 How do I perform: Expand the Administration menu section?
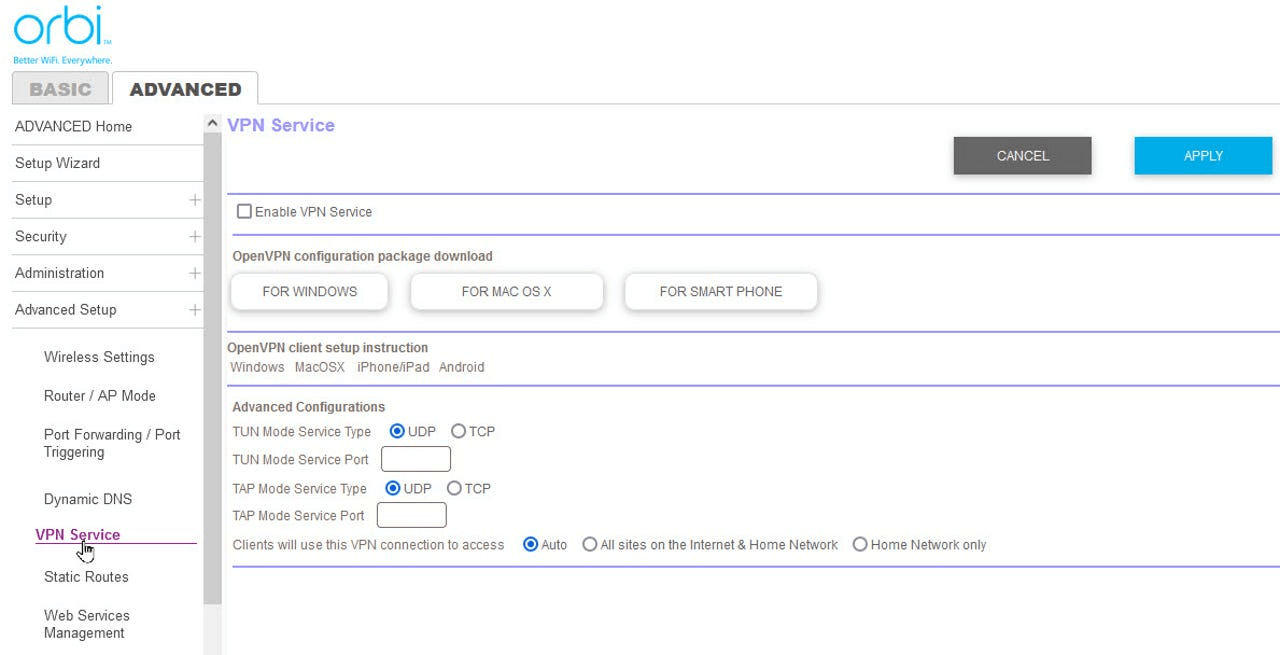[x=194, y=273]
